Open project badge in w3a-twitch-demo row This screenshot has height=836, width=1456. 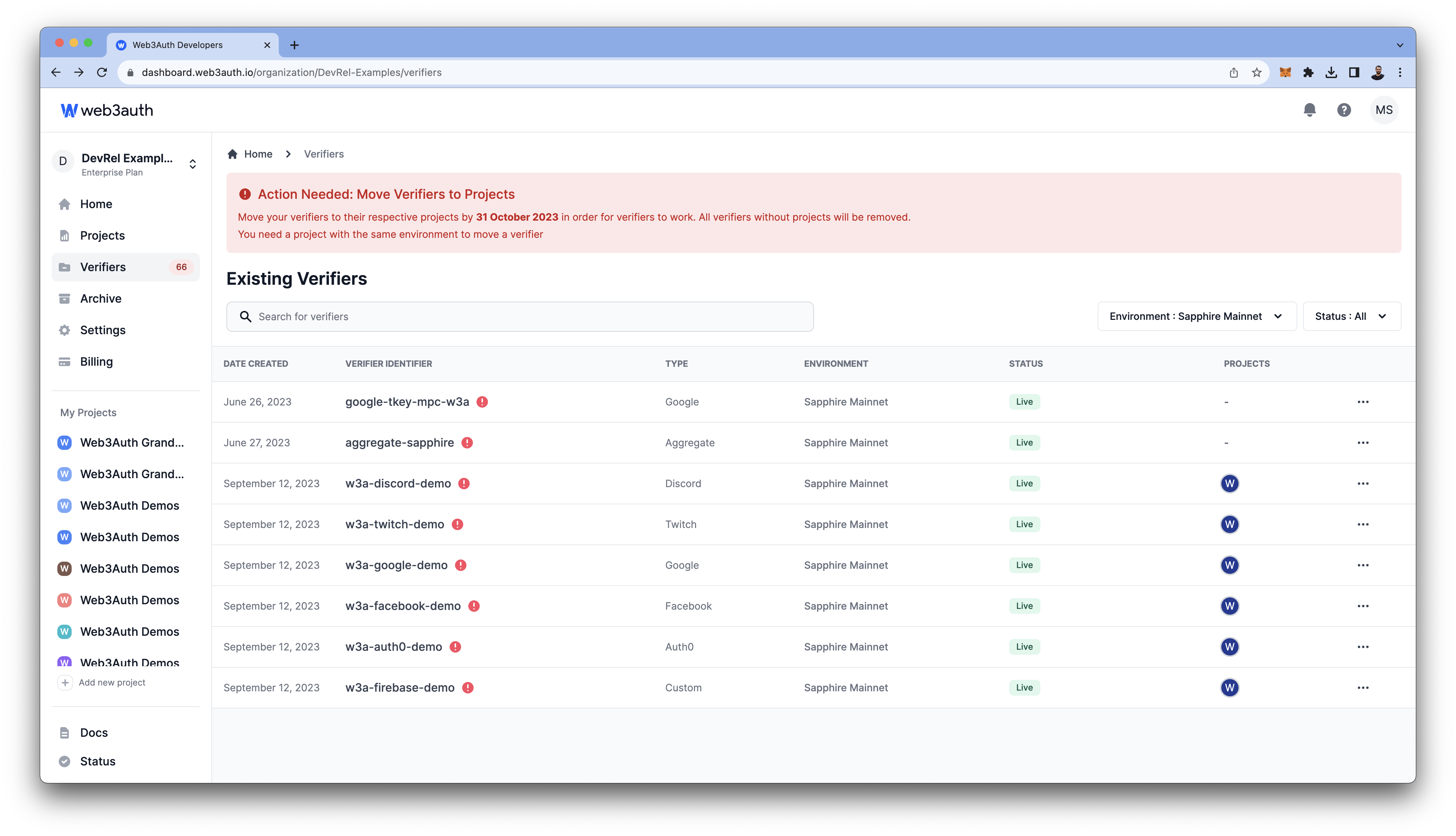pyautogui.click(x=1229, y=524)
